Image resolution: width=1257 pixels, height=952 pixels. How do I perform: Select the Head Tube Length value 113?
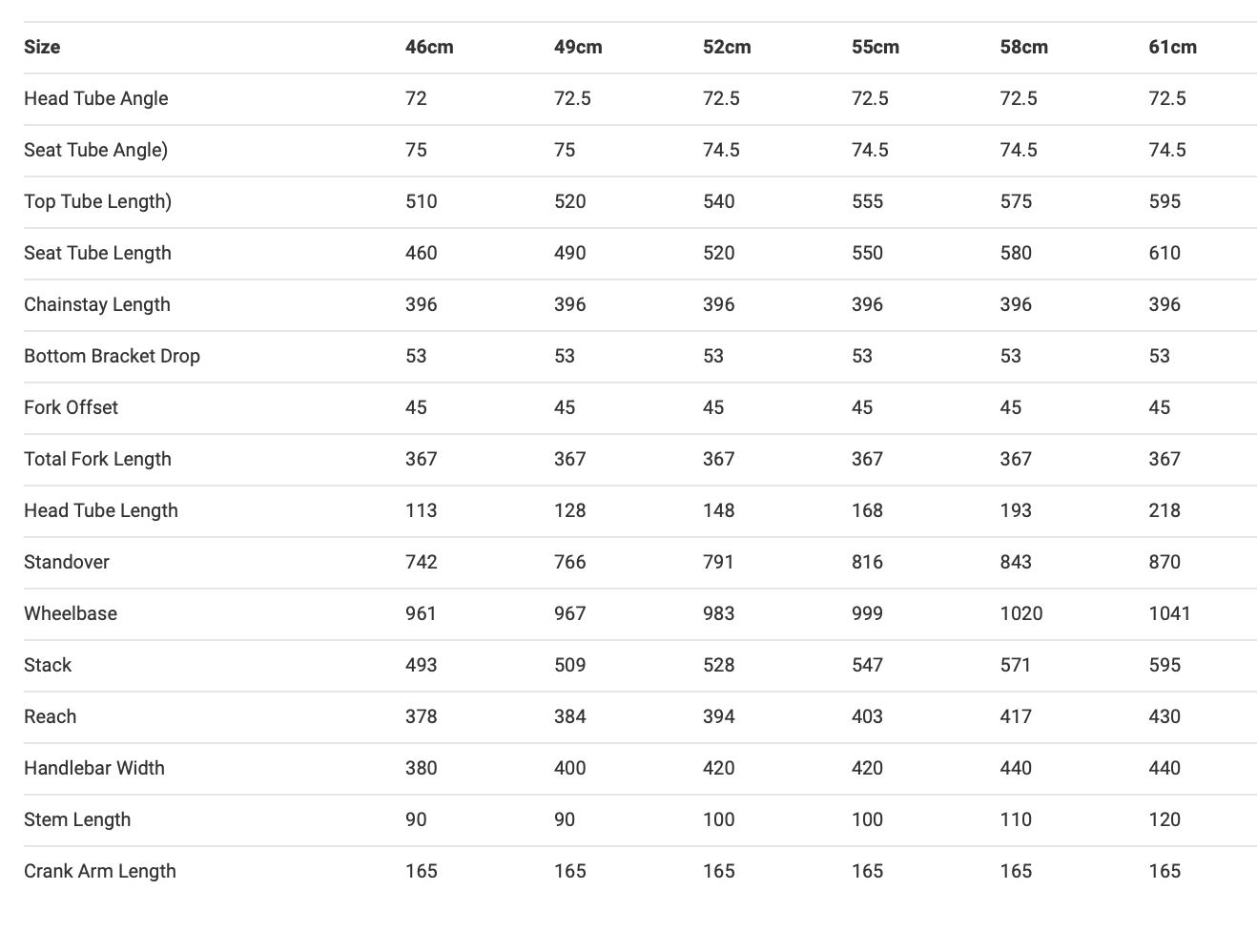tap(421, 511)
